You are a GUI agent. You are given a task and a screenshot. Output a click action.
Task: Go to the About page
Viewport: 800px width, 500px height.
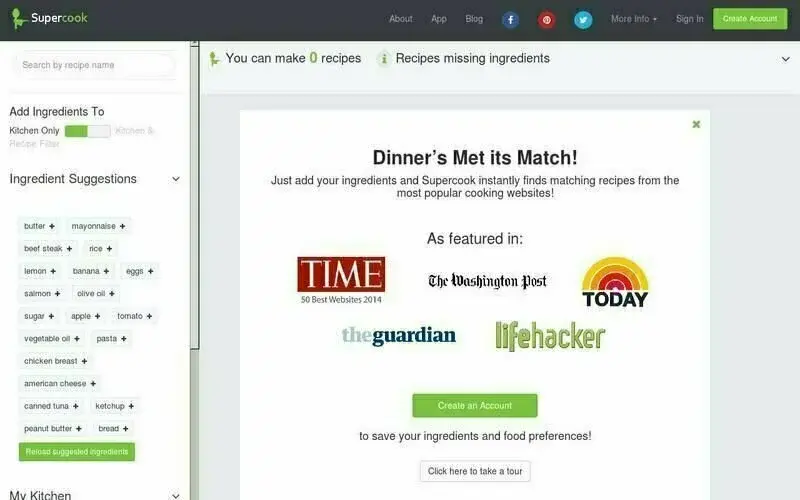pos(401,19)
